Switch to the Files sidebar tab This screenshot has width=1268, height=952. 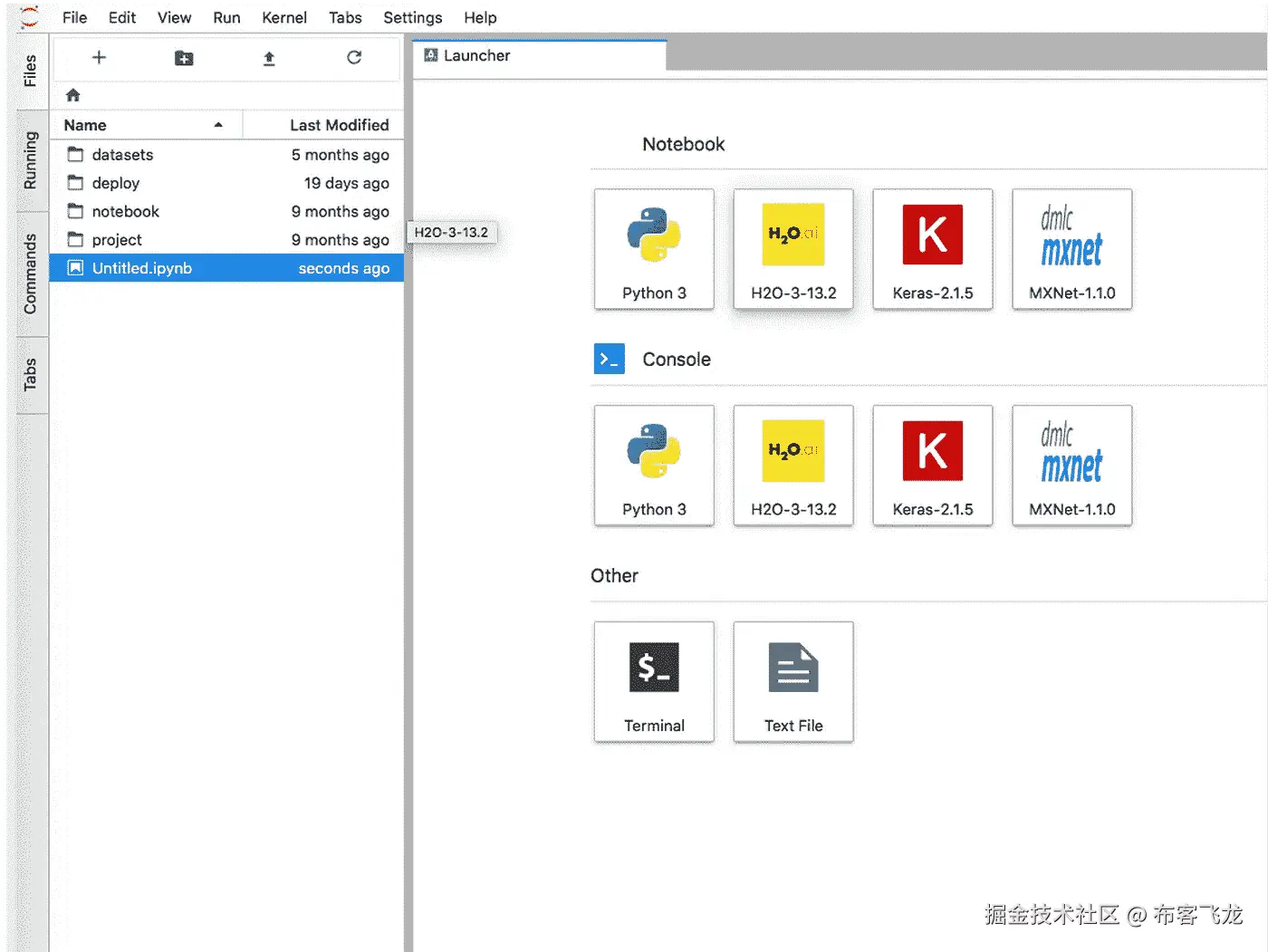[x=30, y=71]
